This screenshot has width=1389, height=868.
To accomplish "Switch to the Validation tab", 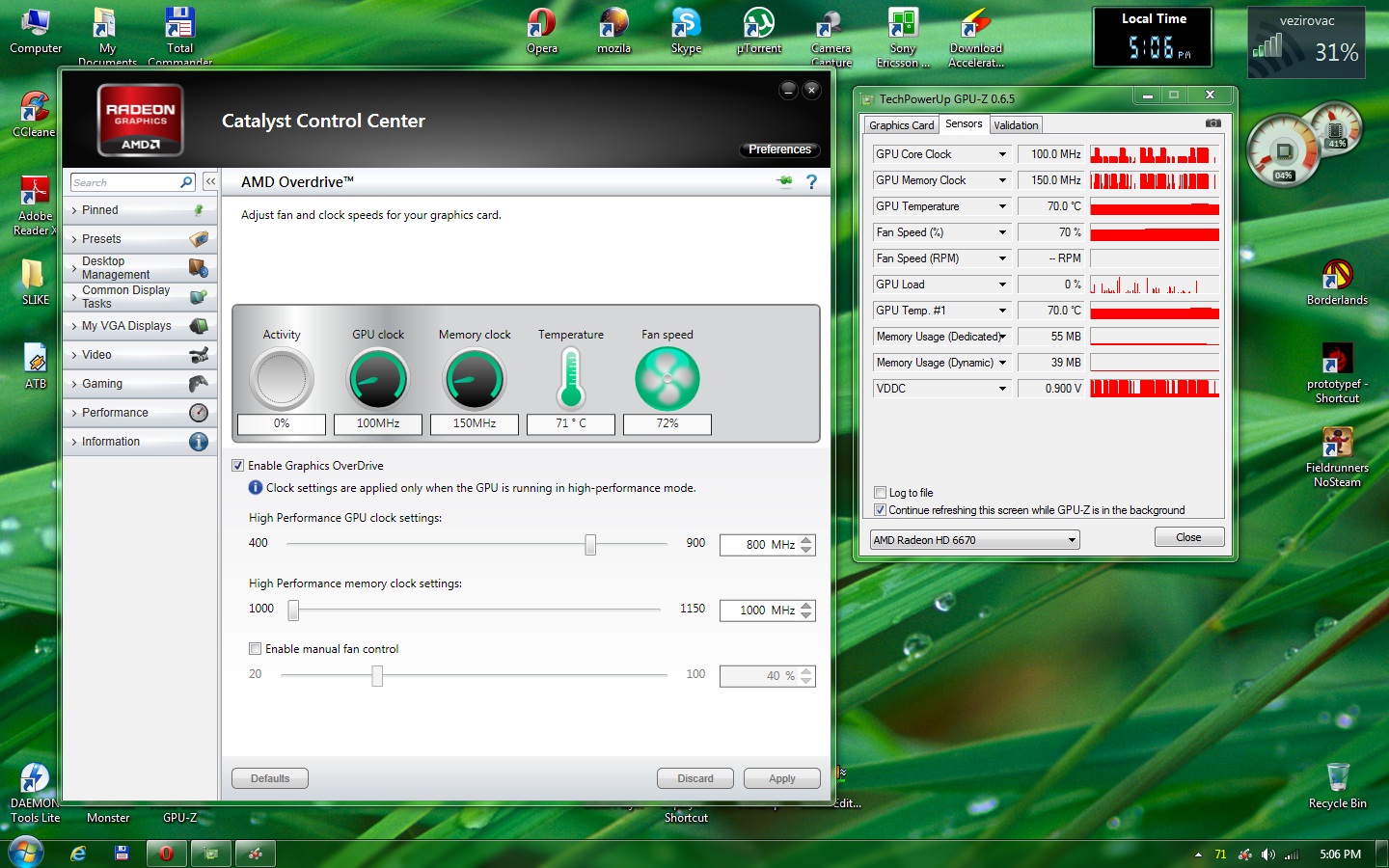I will pyautogui.click(x=1016, y=125).
